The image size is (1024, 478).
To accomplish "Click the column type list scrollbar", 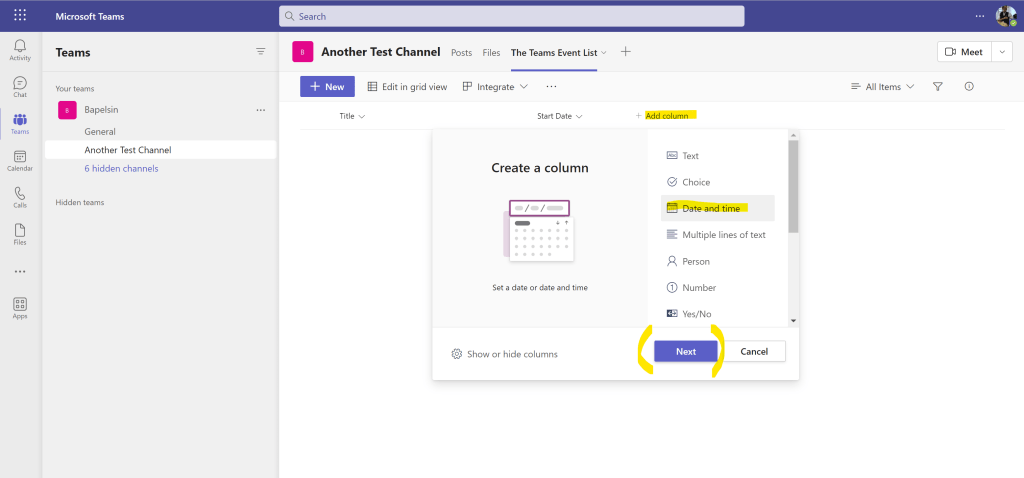I will point(793,190).
